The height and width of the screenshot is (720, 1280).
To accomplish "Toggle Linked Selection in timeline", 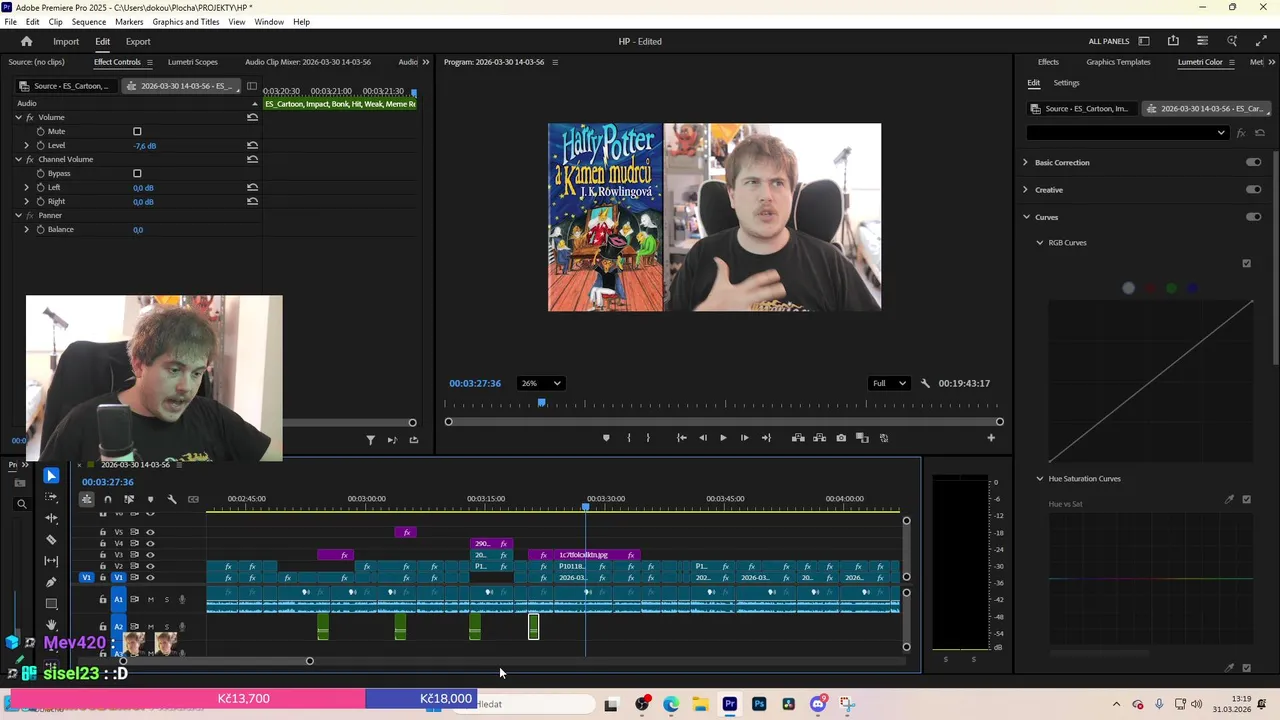I will 129,499.
